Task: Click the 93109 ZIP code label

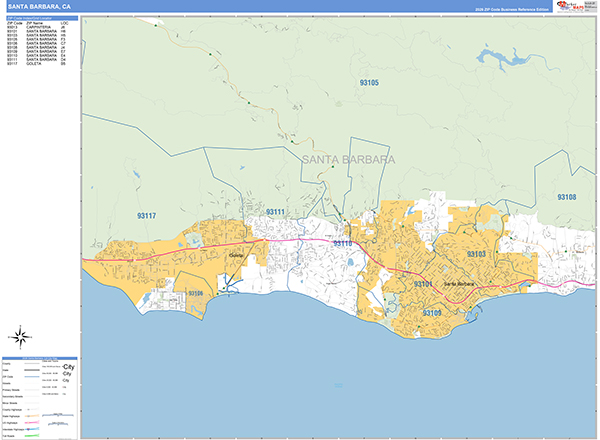Action: pos(432,313)
